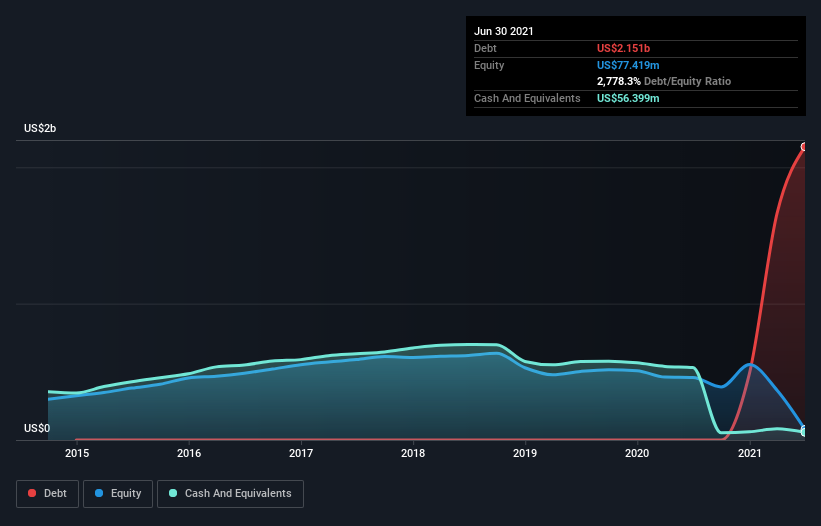821x526 pixels.
Task: Click the 2,778.3% Debt/Equity Ratio text
Action: coord(664,81)
